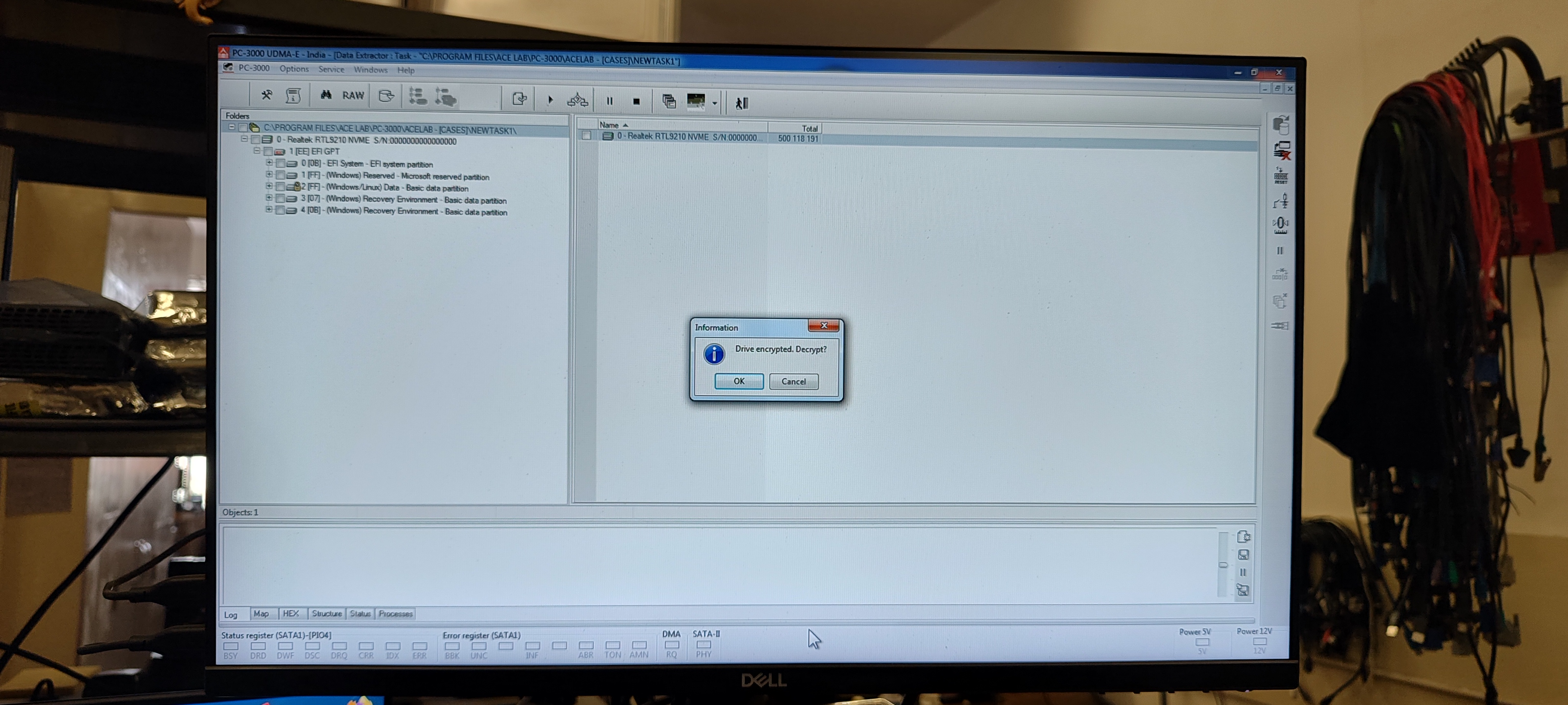Tick the 3 [07] Recovery Environment checkbox

click(x=281, y=199)
